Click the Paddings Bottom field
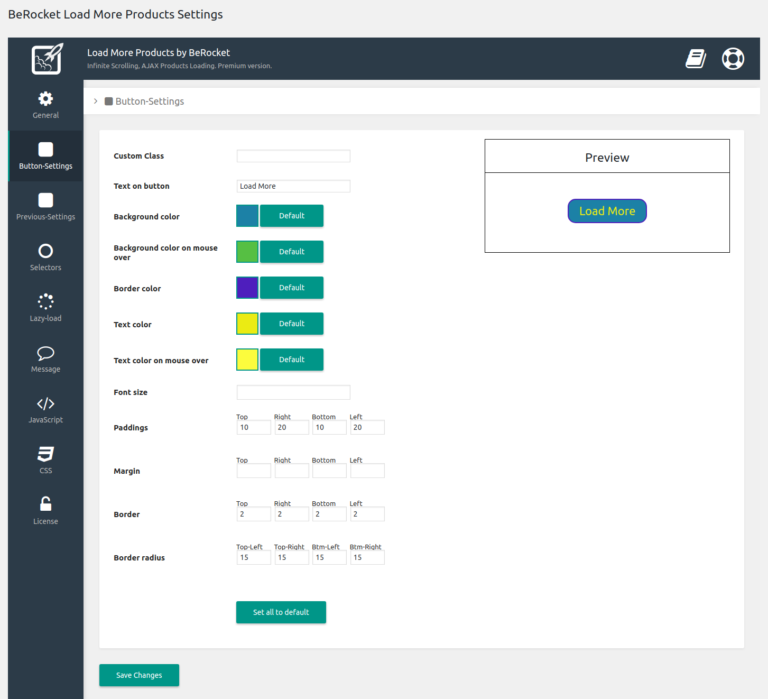 click(329, 428)
